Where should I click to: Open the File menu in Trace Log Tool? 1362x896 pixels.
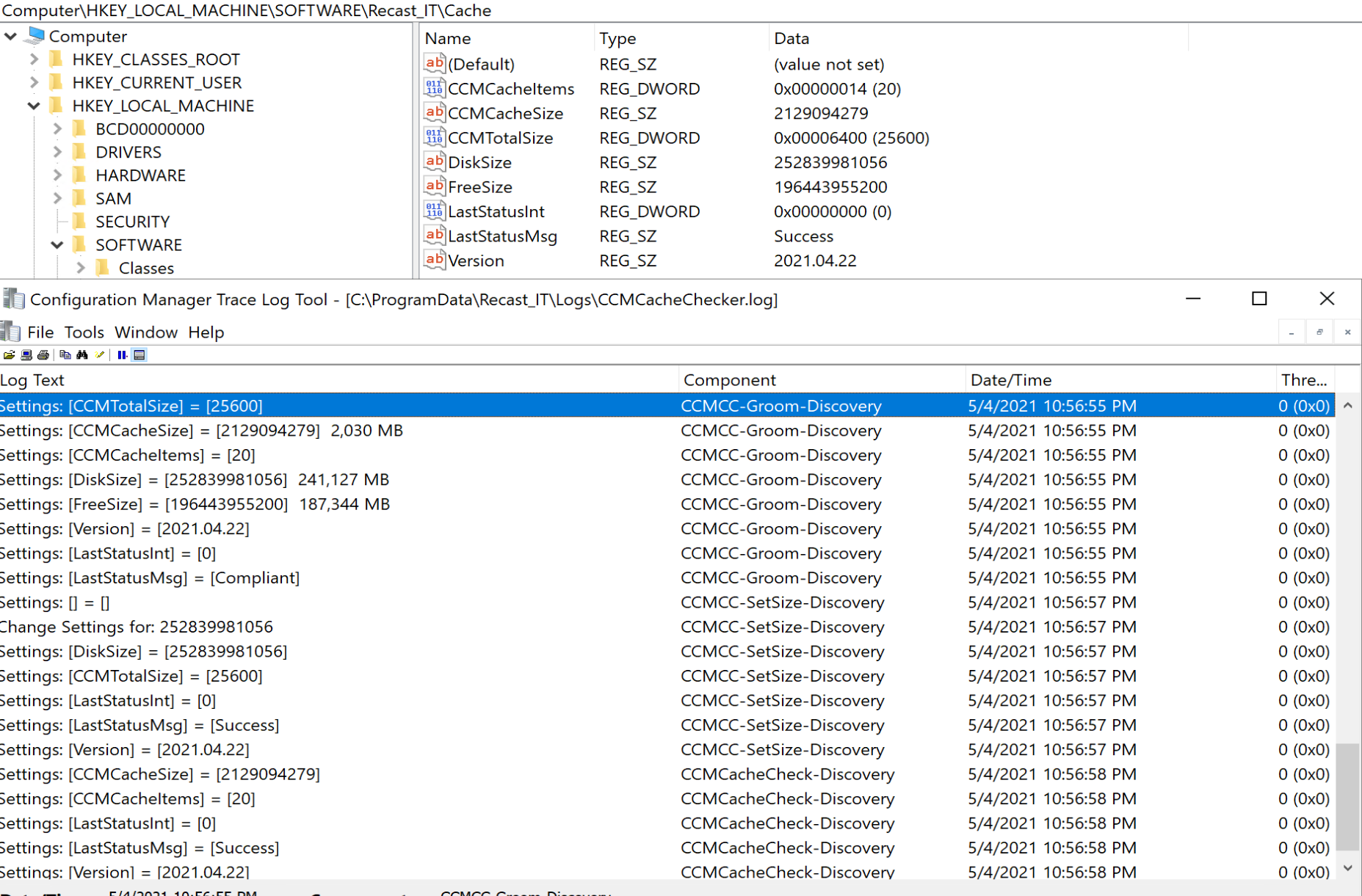40,332
